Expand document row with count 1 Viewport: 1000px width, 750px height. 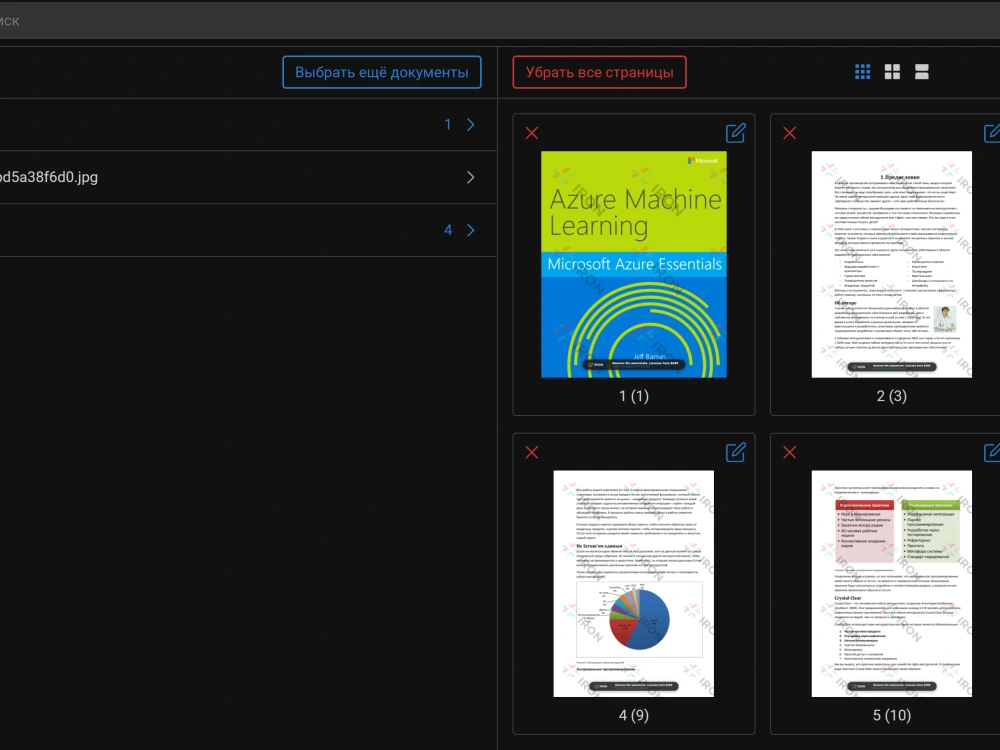click(x=471, y=124)
